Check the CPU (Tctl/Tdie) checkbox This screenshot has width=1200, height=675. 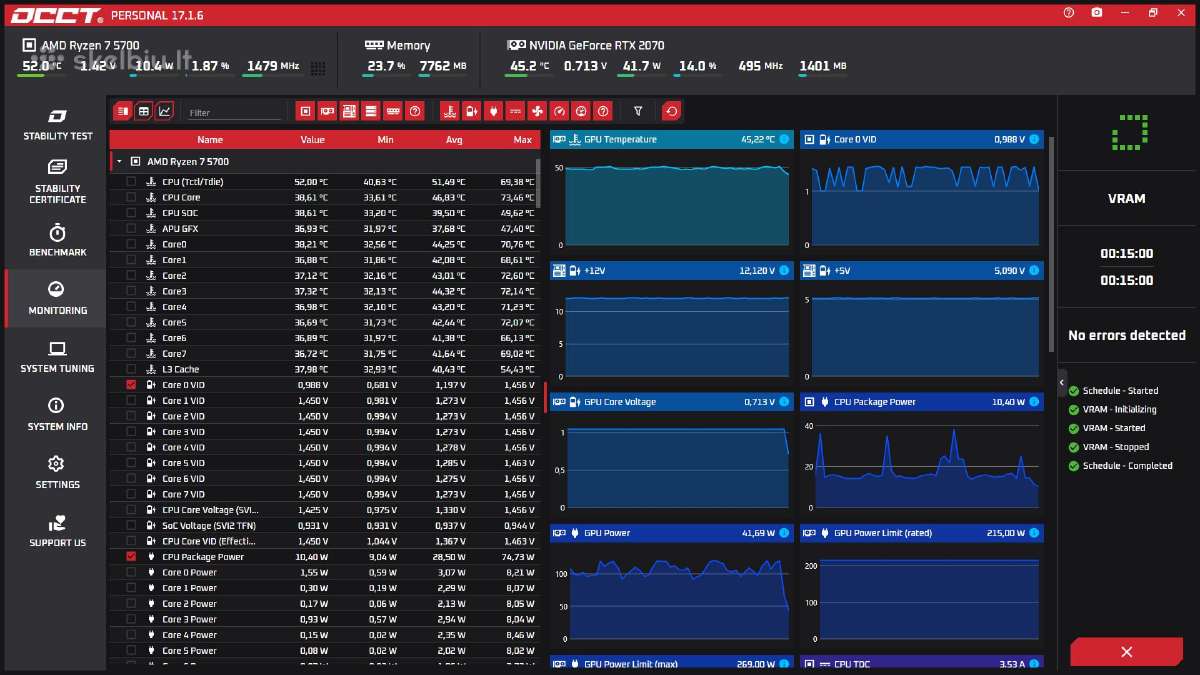pyautogui.click(x=131, y=182)
